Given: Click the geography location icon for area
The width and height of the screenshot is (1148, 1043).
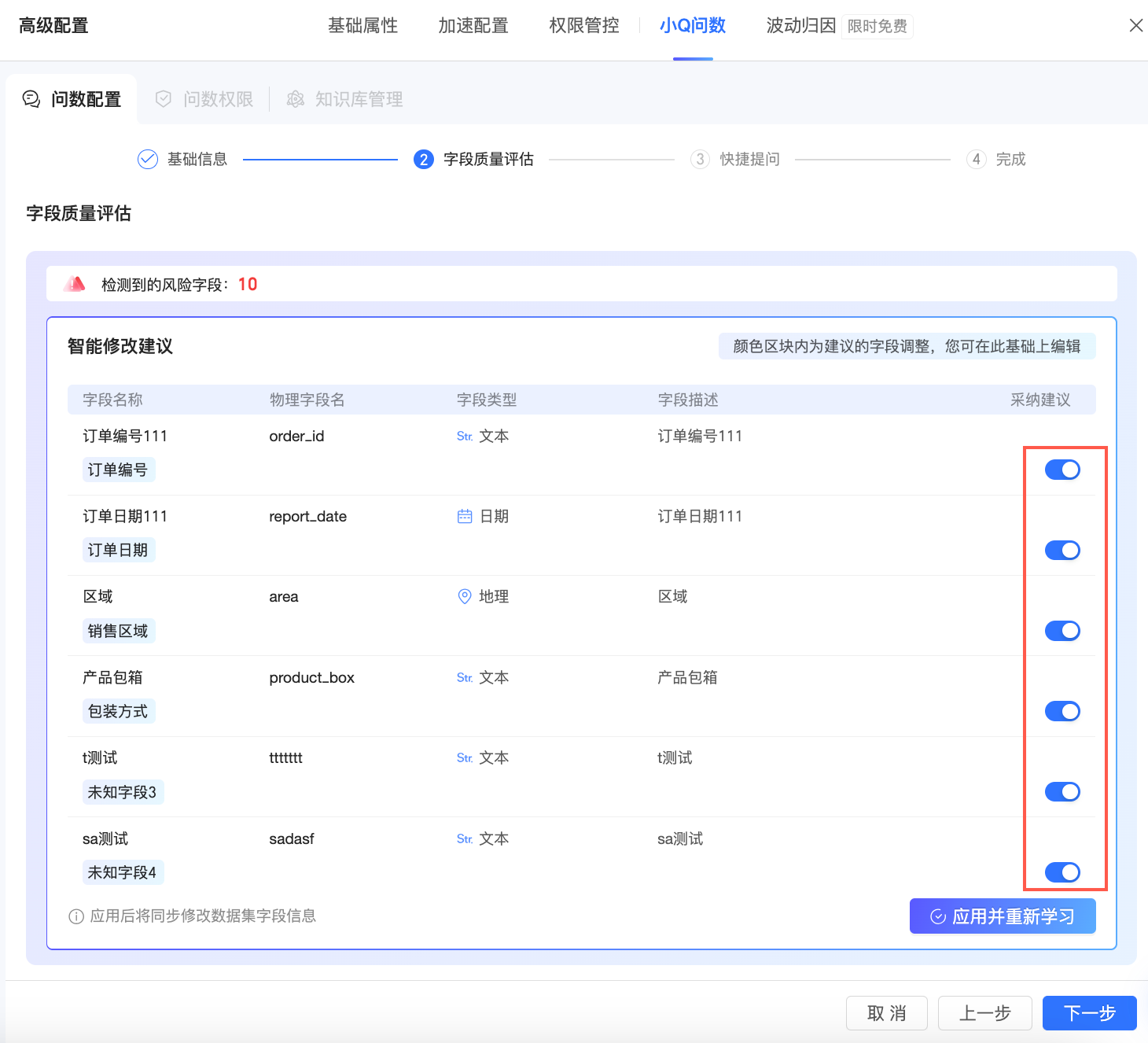Looking at the screenshot, I should [465, 596].
